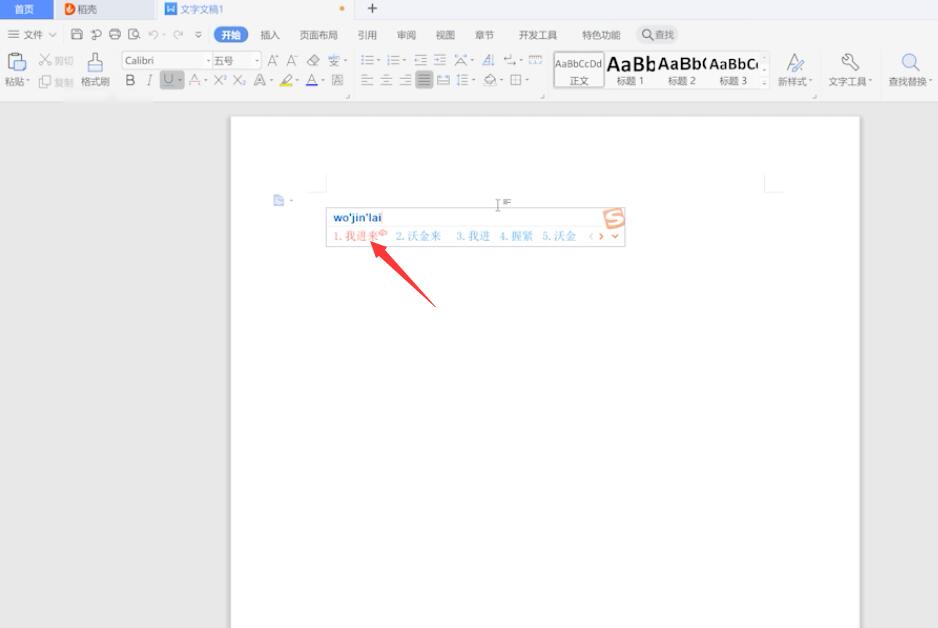Switch to the 页面布局 (Page Layout) tab
Image resolution: width=938 pixels, height=628 pixels.
[318, 35]
